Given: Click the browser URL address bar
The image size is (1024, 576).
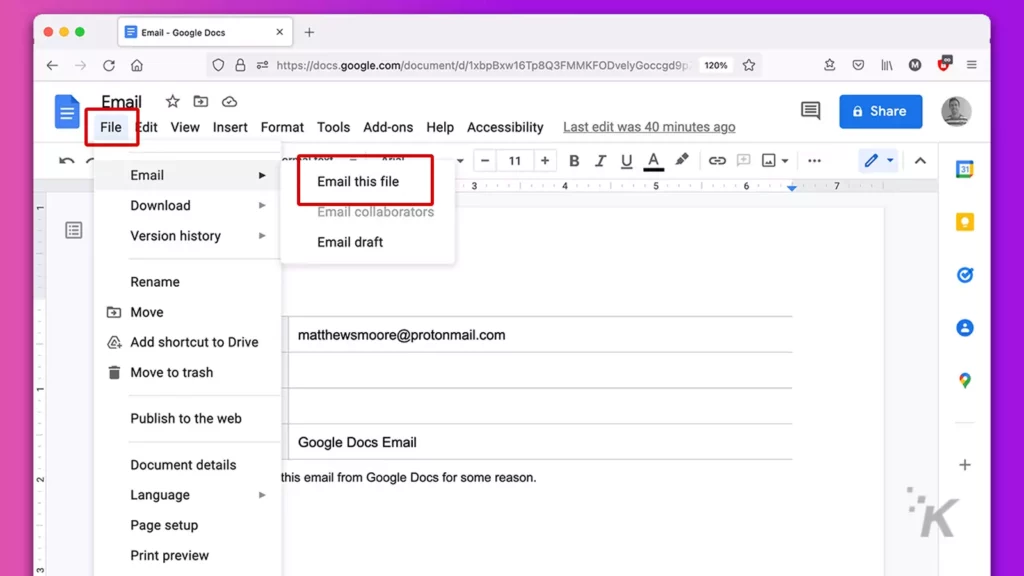Looking at the screenshot, I should [482, 65].
